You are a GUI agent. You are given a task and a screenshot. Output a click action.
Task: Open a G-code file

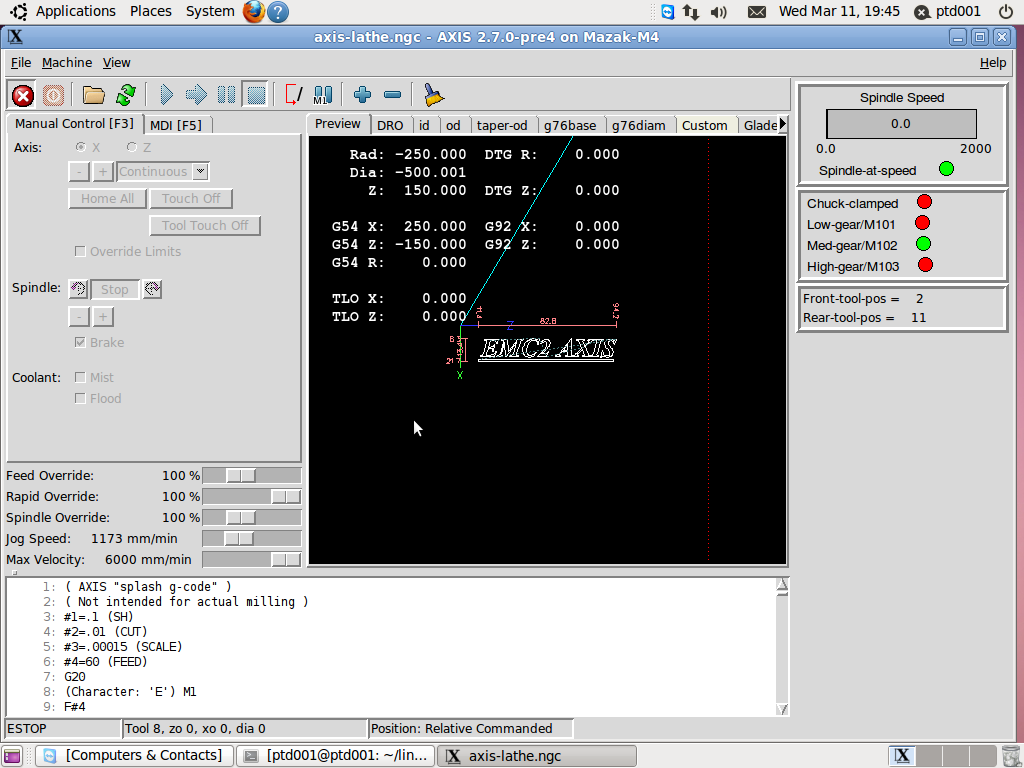click(93, 95)
